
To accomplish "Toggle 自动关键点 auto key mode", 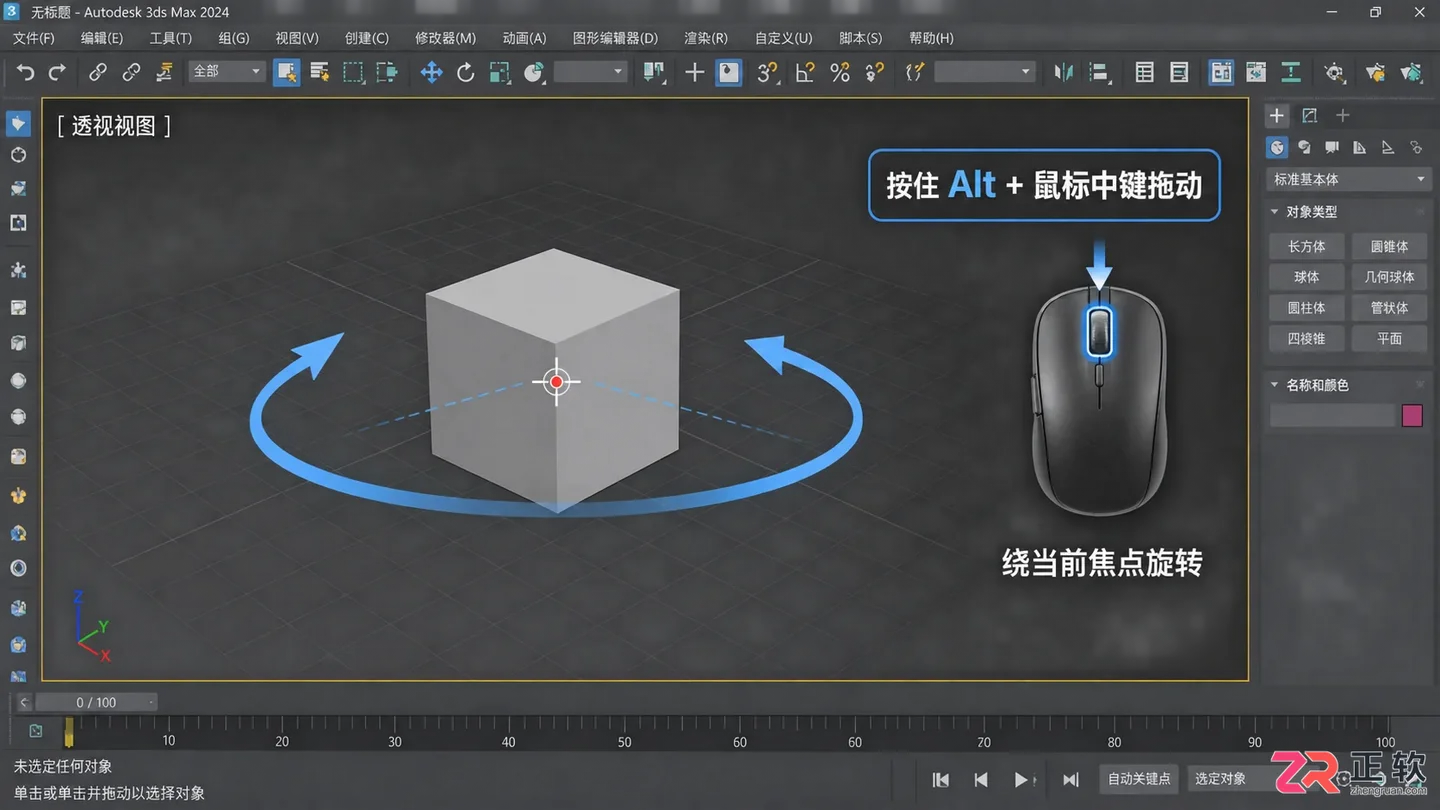I will tap(1139, 778).
